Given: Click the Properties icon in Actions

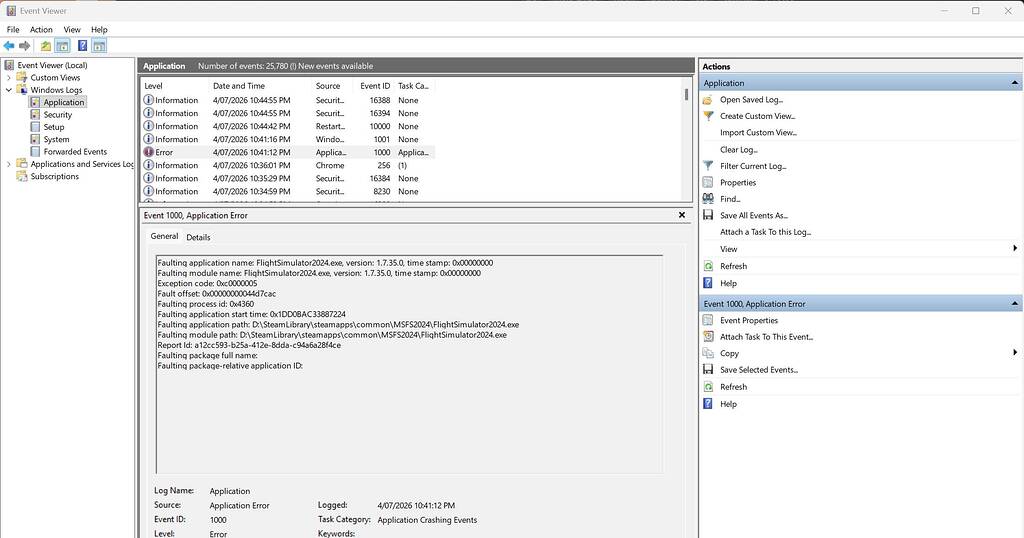Looking at the screenshot, I should [x=708, y=182].
